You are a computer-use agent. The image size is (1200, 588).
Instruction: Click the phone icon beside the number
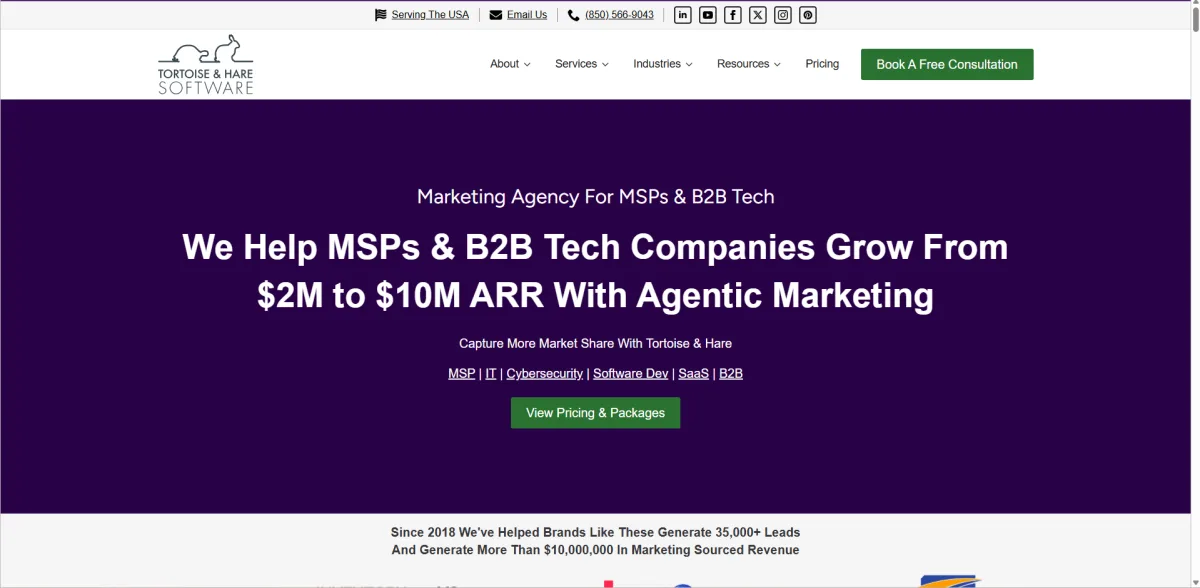(573, 15)
